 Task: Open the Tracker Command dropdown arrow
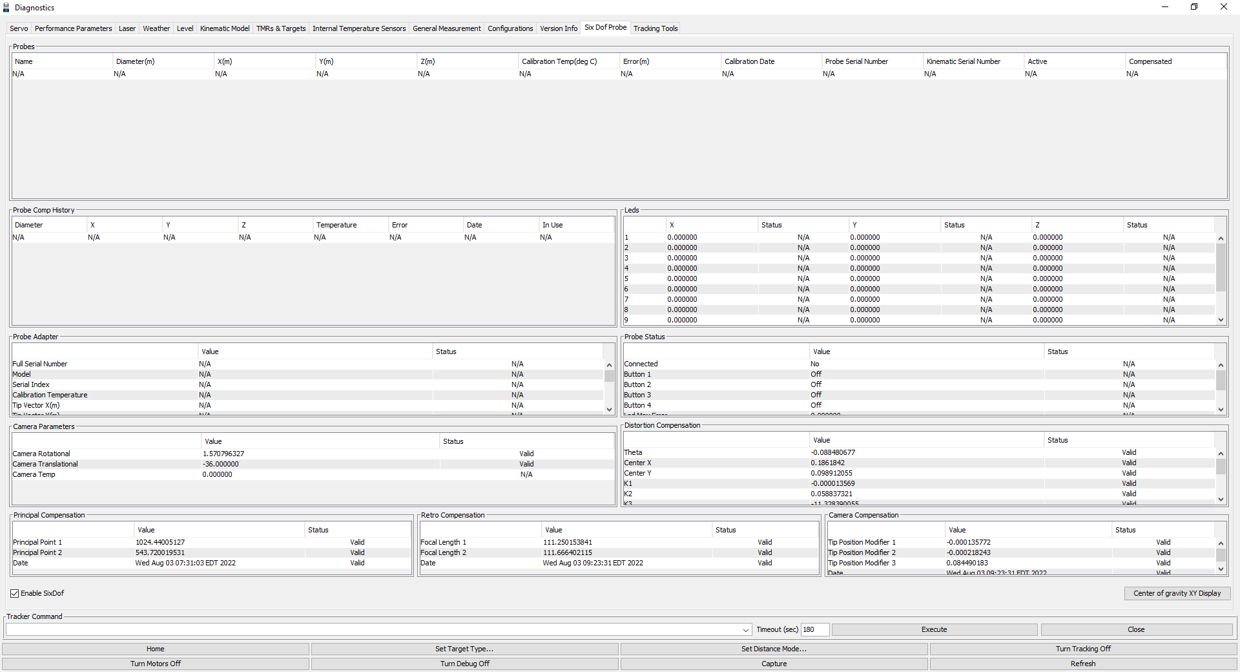pos(746,630)
